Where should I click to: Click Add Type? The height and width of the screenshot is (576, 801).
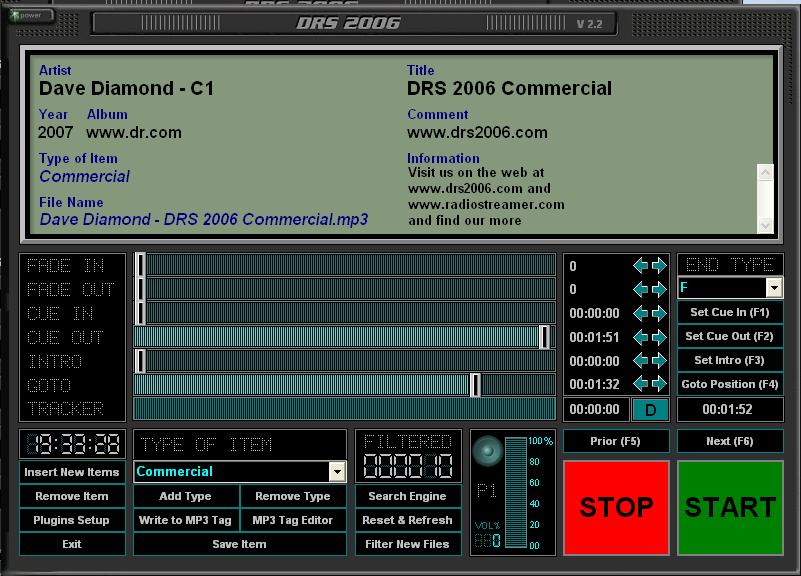pyautogui.click(x=185, y=496)
